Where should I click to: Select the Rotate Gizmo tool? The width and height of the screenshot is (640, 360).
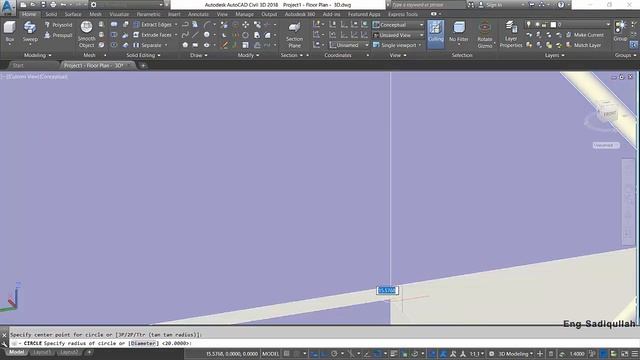coord(484,34)
